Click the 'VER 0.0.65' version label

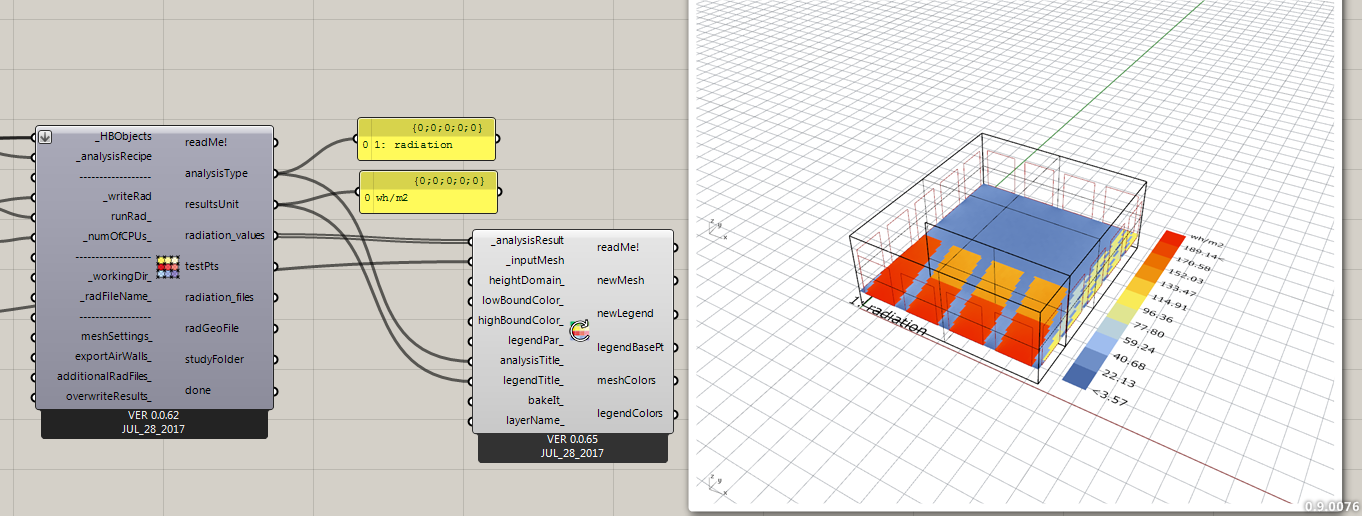[572, 439]
